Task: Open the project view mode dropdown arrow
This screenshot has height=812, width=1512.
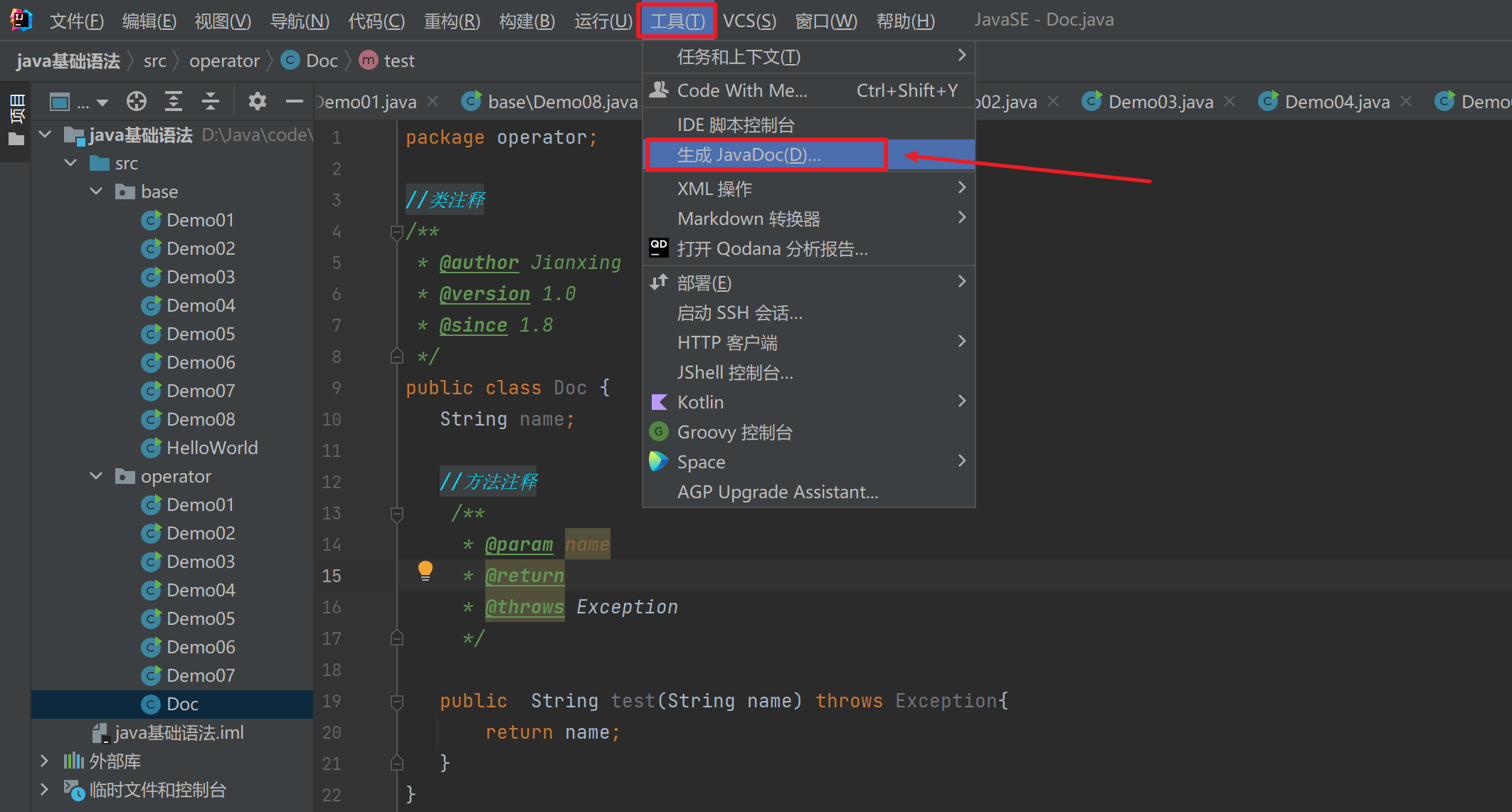Action: click(x=102, y=102)
